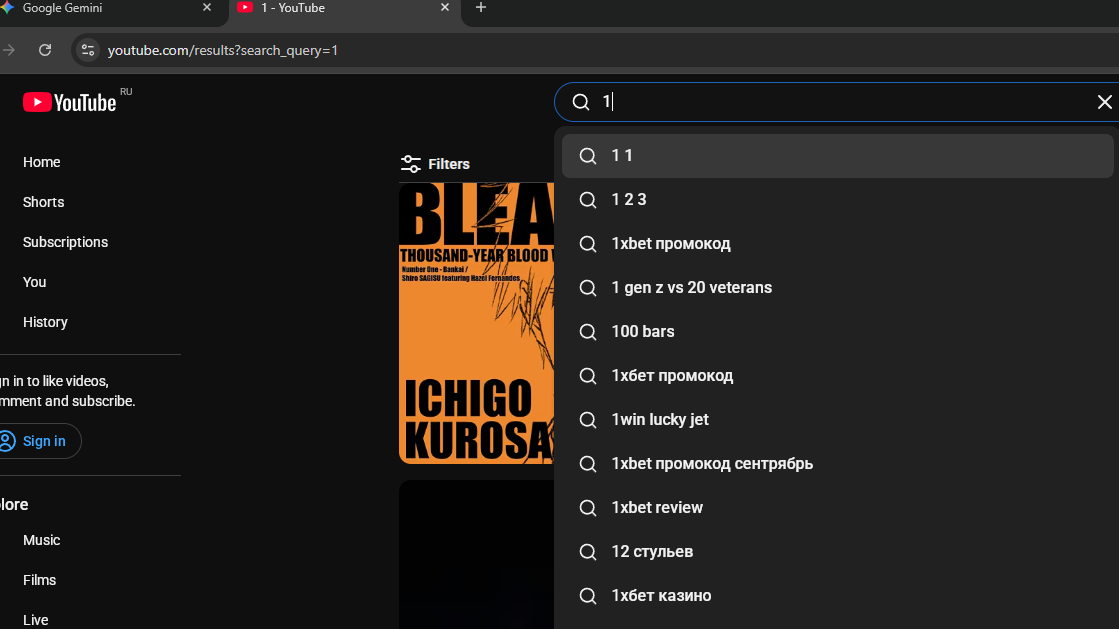
Task: Select suggestion '1xbet промокод'
Action: coord(838,243)
